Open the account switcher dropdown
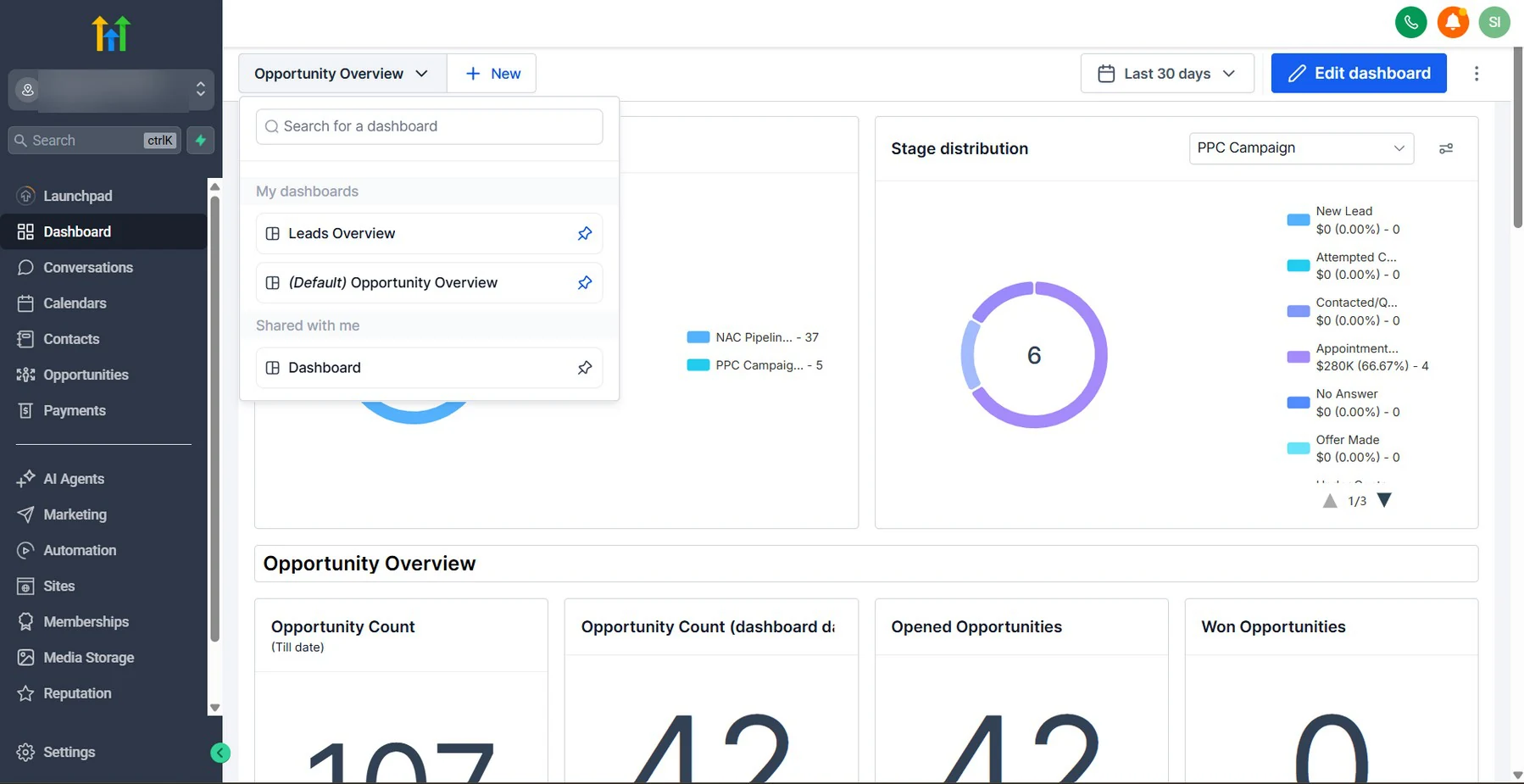1524x784 pixels. click(x=111, y=90)
